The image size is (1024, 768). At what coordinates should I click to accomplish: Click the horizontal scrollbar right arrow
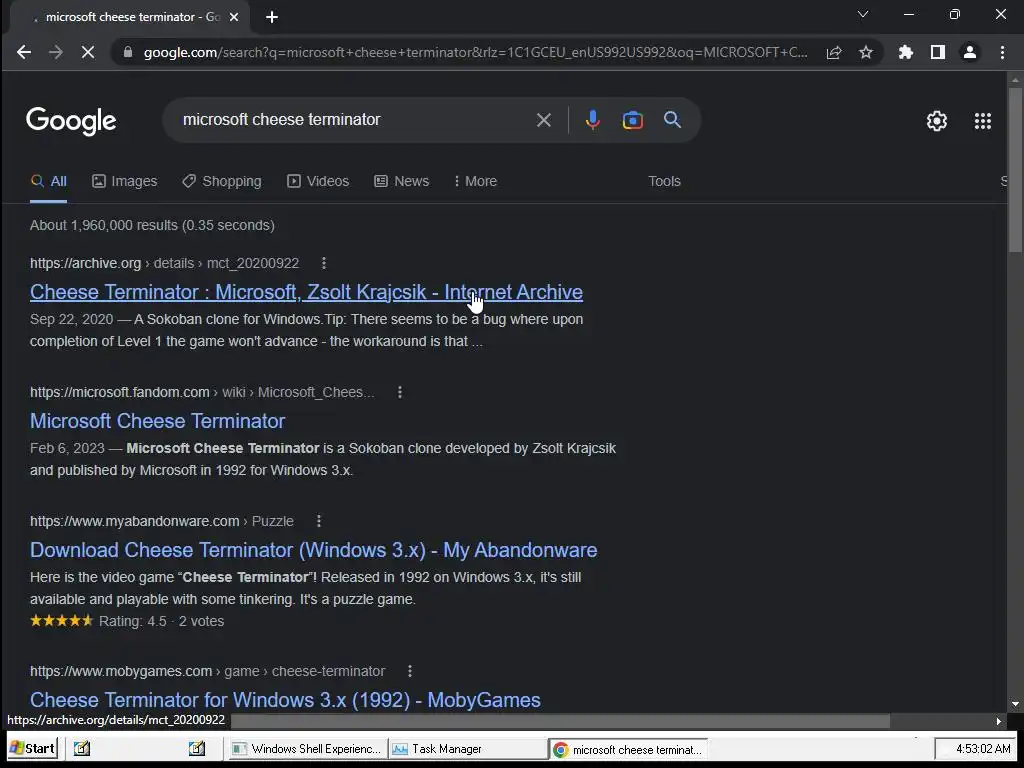tap(999, 721)
